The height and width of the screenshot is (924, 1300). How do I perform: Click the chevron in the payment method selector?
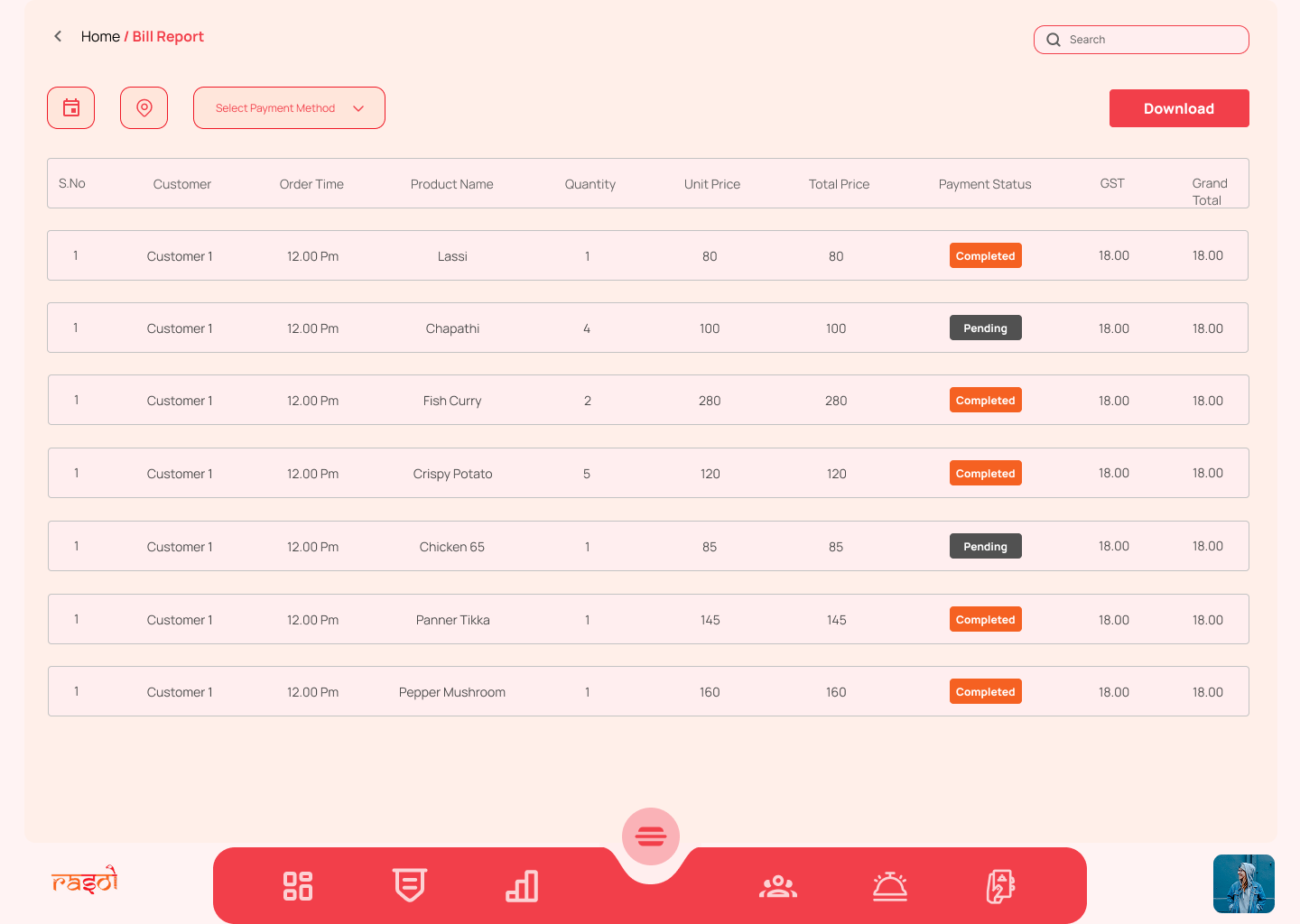click(x=358, y=108)
